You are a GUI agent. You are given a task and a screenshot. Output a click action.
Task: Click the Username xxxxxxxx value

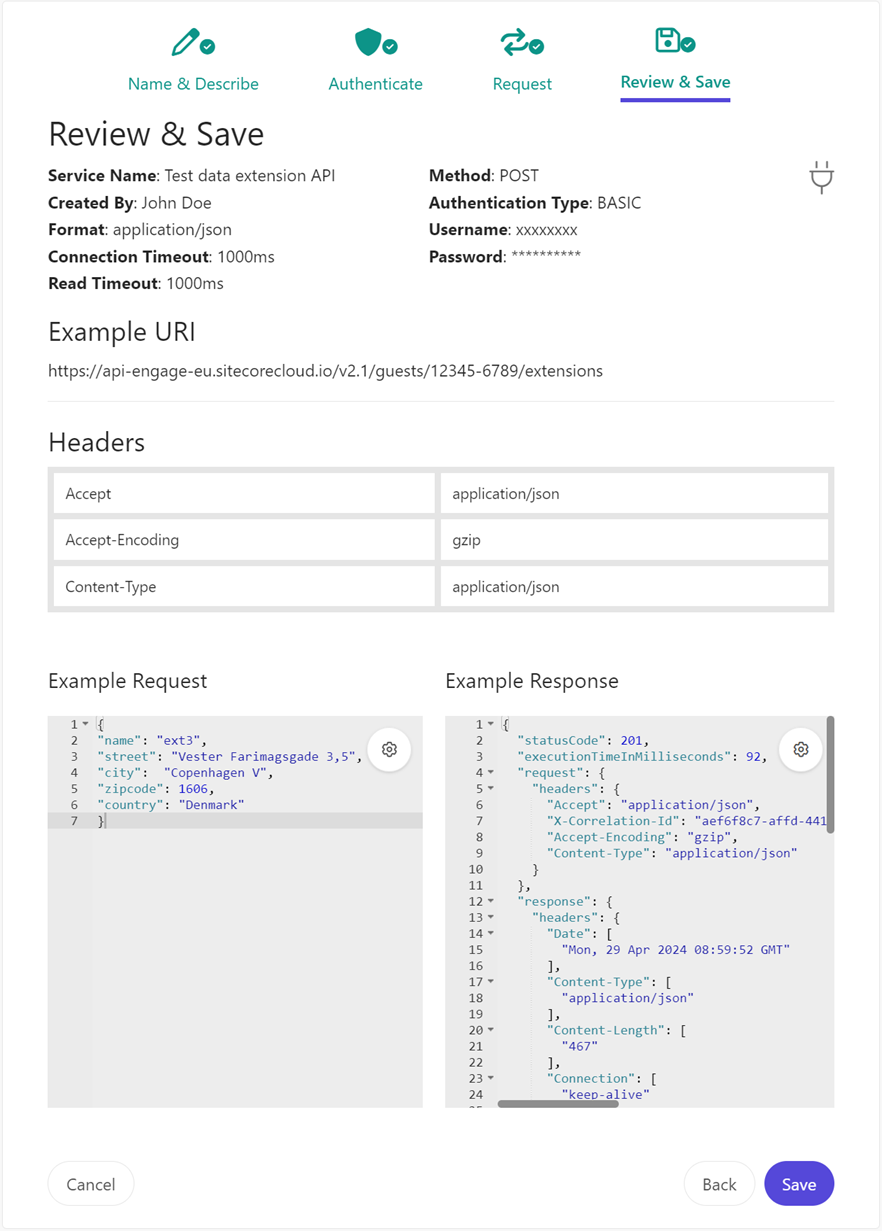point(546,230)
